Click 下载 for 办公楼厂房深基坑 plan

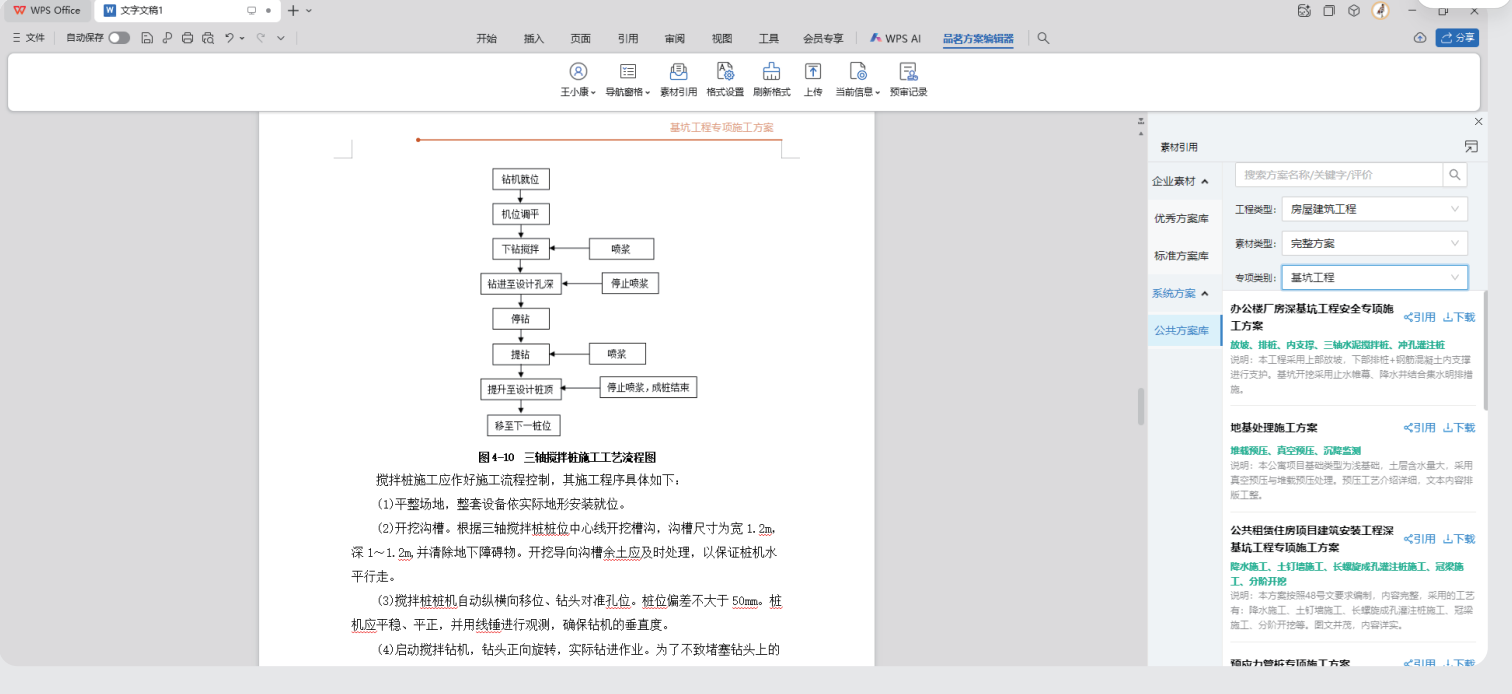tap(1459, 317)
